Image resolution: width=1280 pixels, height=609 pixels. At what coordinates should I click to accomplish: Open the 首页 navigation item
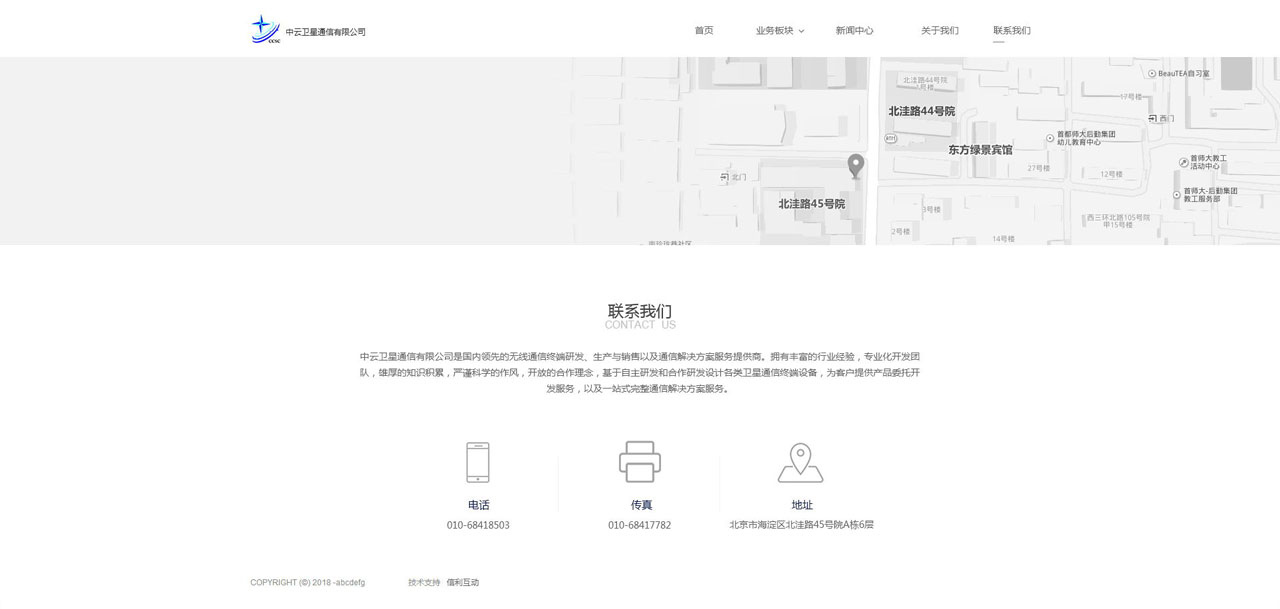point(704,31)
